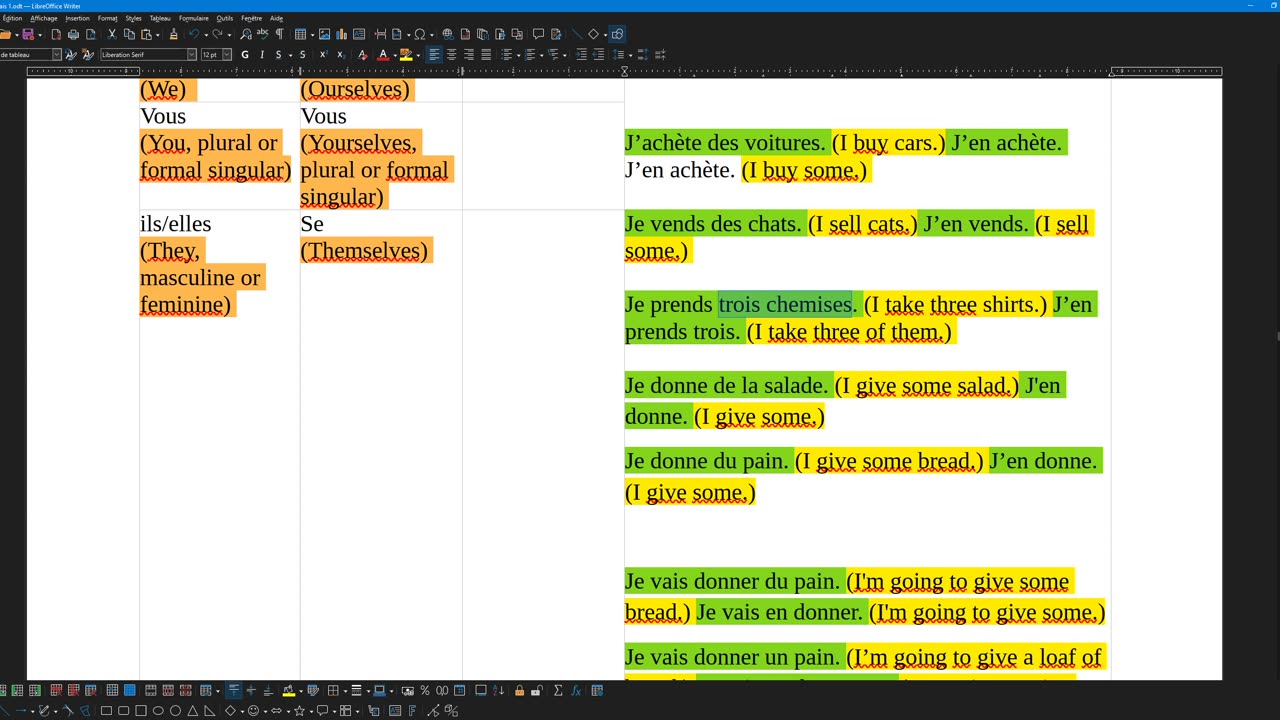
Task: Open the Outils menu
Action: (224, 18)
